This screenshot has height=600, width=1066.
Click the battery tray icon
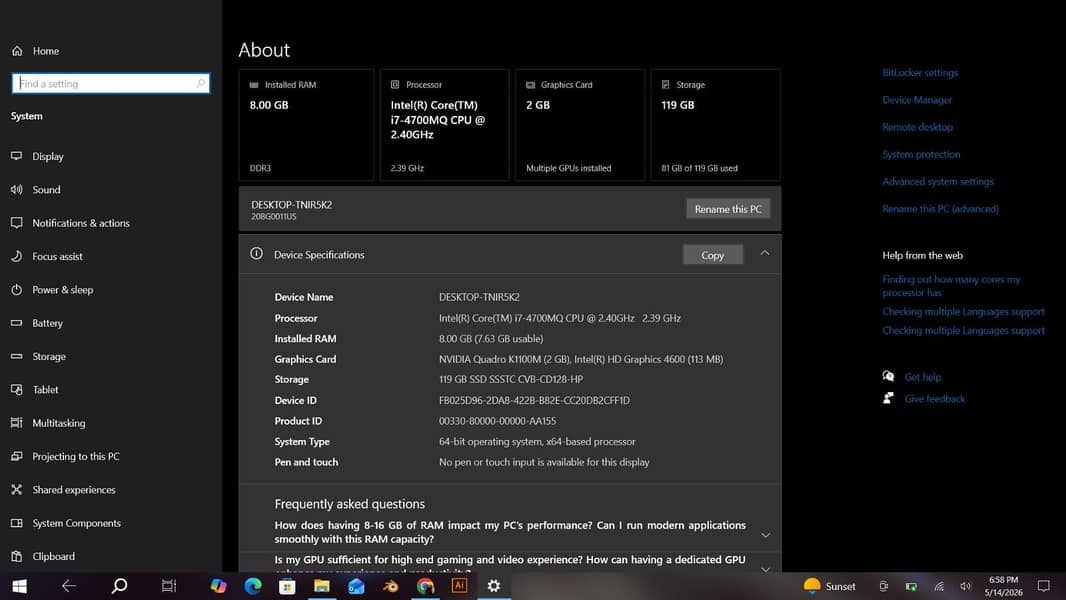pos(911,586)
